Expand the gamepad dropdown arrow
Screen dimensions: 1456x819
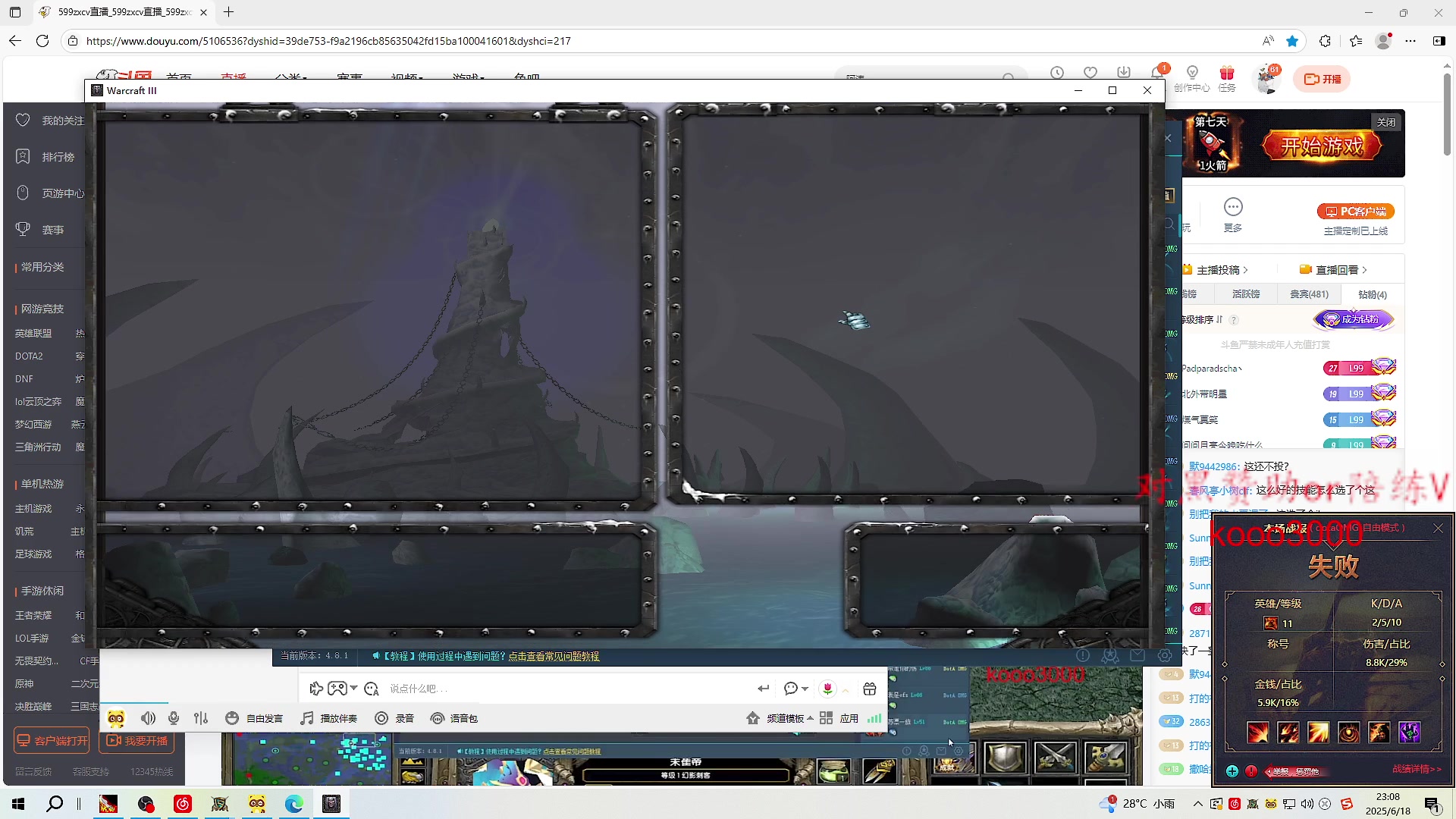point(354,689)
